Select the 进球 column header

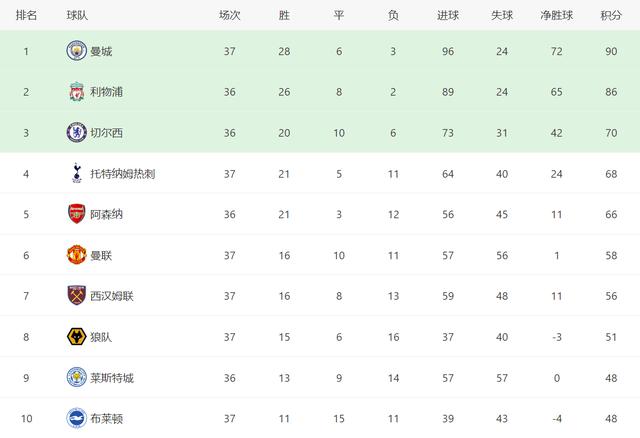pyautogui.click(x=448, y=16)
